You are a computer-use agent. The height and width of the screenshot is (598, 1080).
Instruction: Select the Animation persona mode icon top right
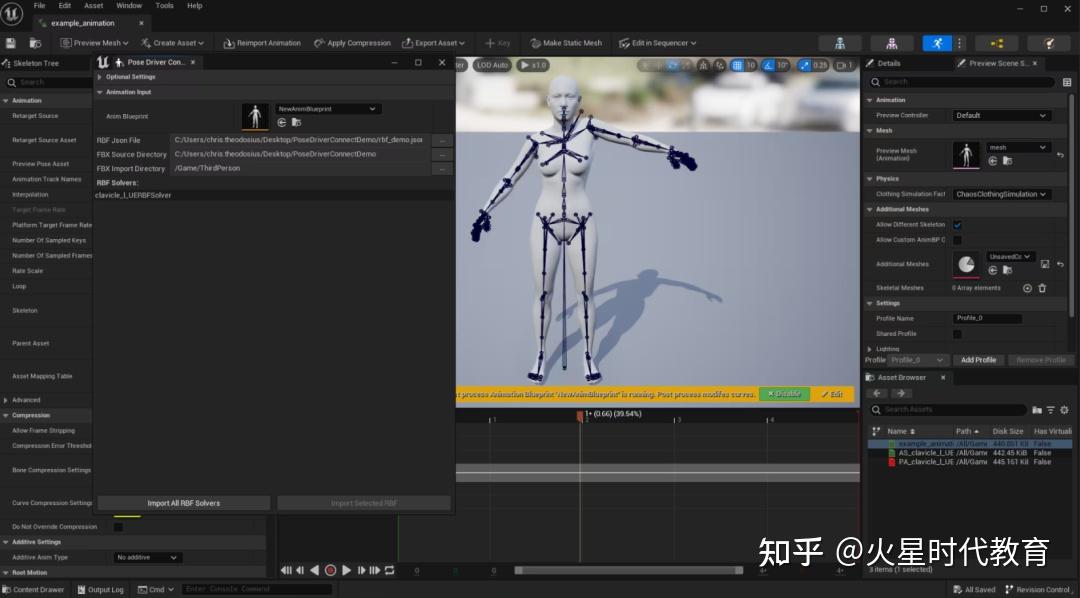pyautogui.click(x=936, y=42)
